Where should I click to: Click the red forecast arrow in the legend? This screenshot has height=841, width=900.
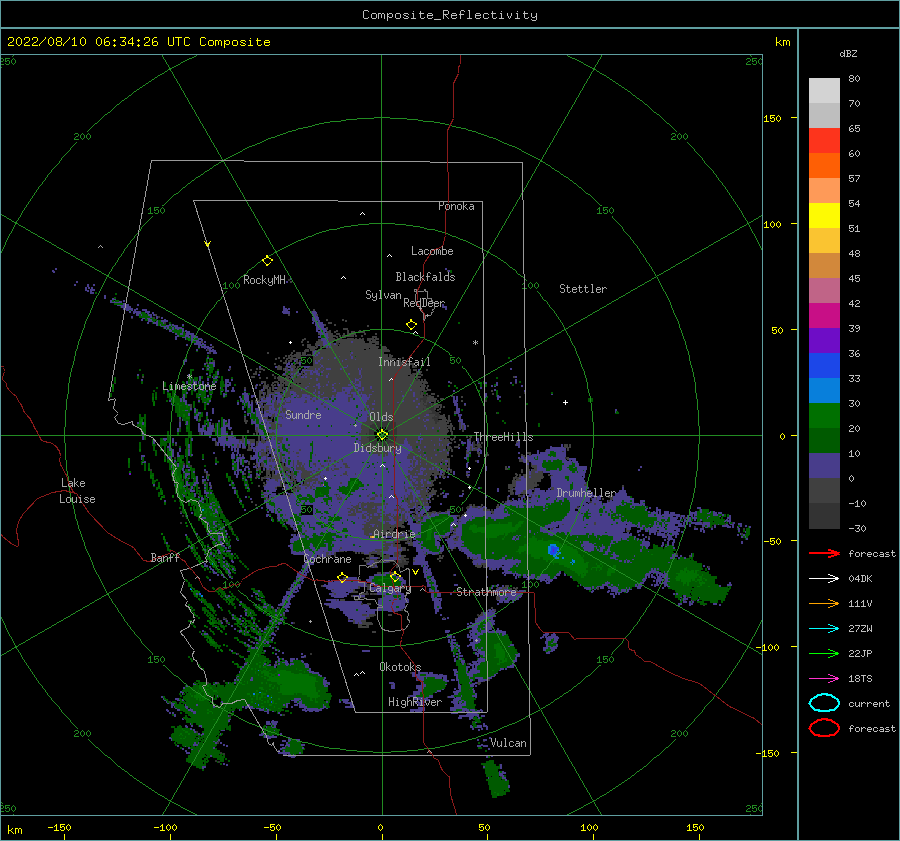(x=824, y=553)
